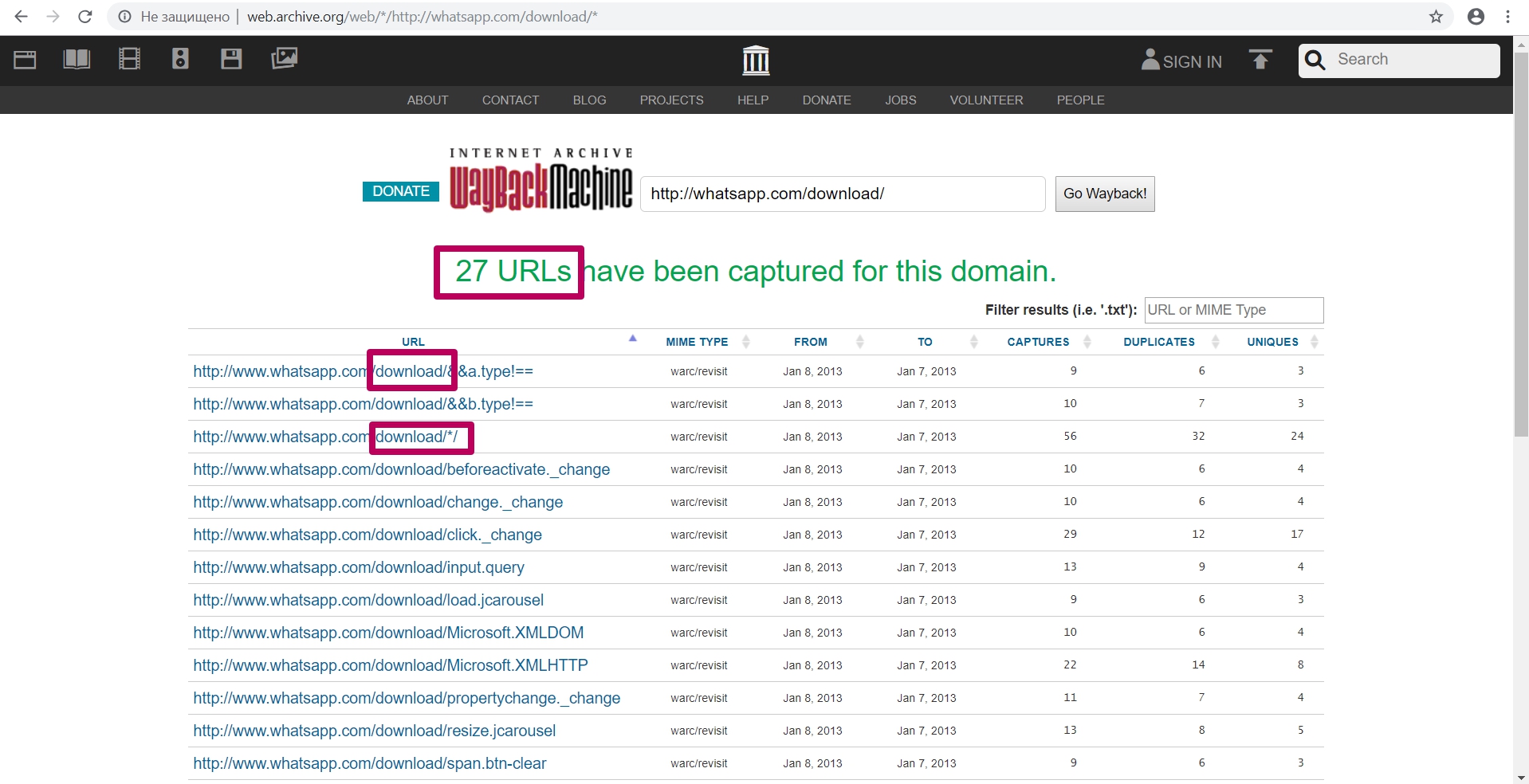The height and width of the screenshot is (784, 1529).
Task: Open the PROJECTS menu item
Action: tap(671, 100)
